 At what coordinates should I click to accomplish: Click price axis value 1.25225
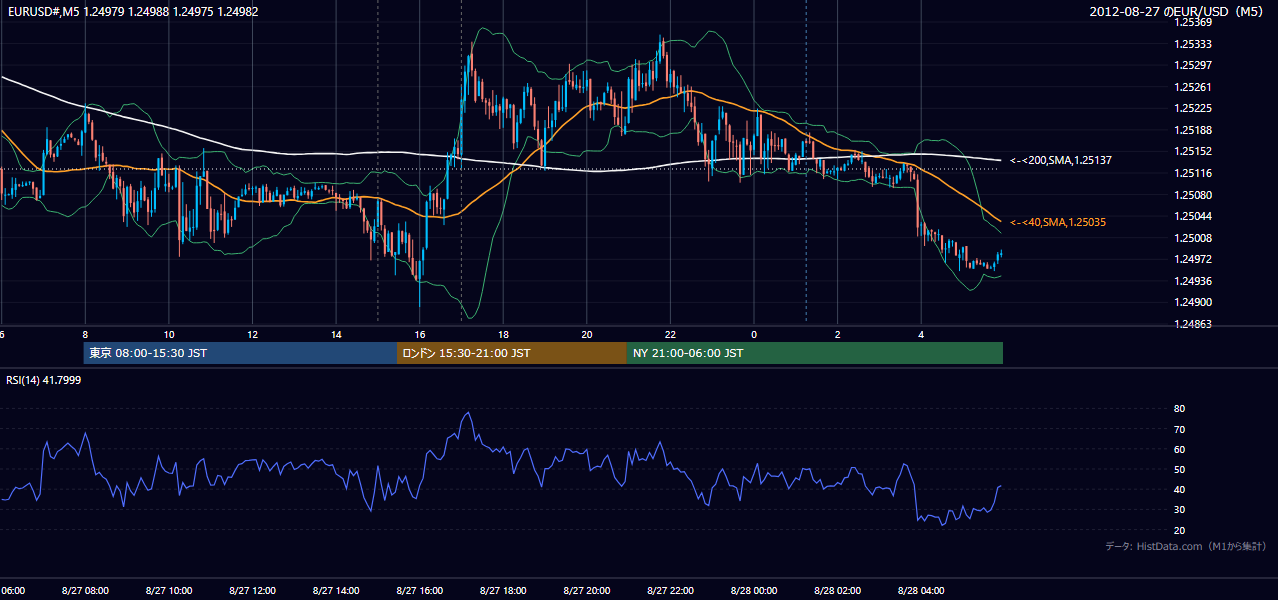pyautogui.click(x=1195, y=109)
